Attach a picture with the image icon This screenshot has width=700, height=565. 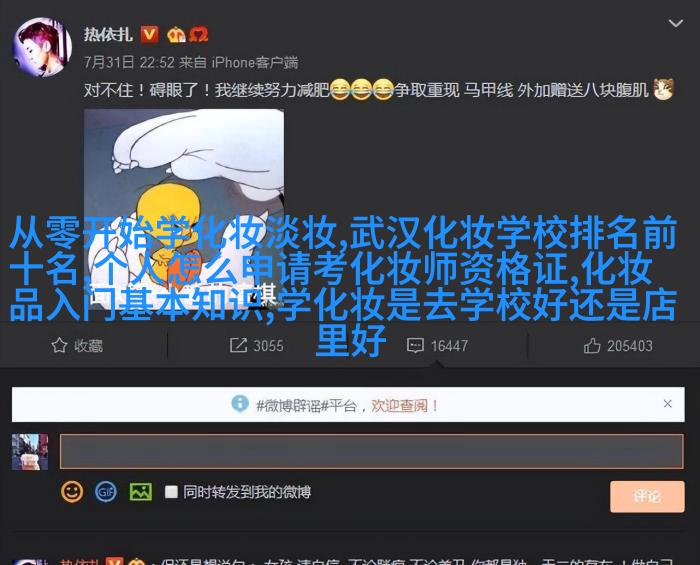click(141, 492)
